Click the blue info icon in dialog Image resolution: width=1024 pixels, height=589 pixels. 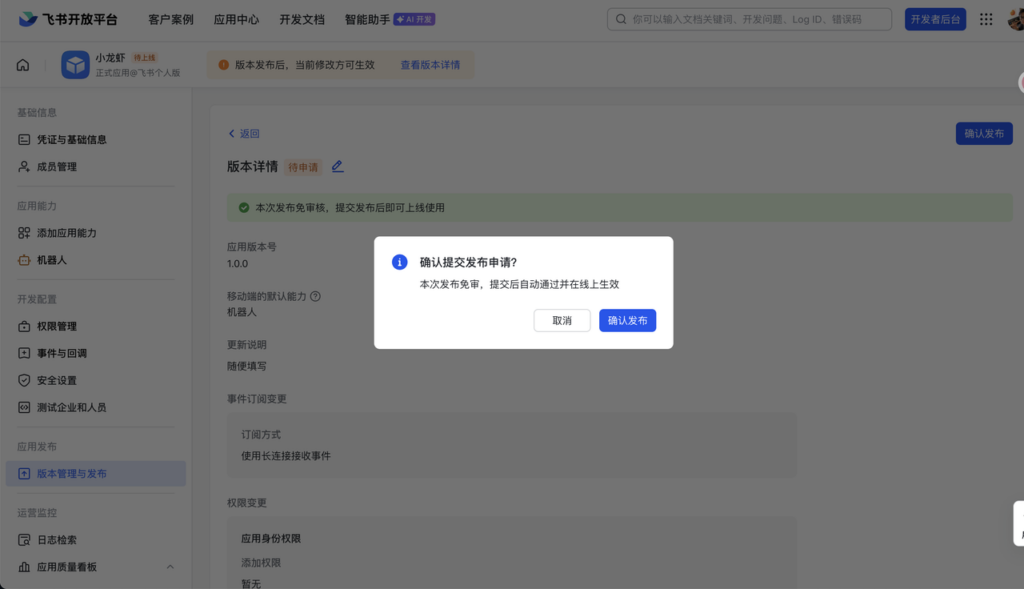(399, 262)
